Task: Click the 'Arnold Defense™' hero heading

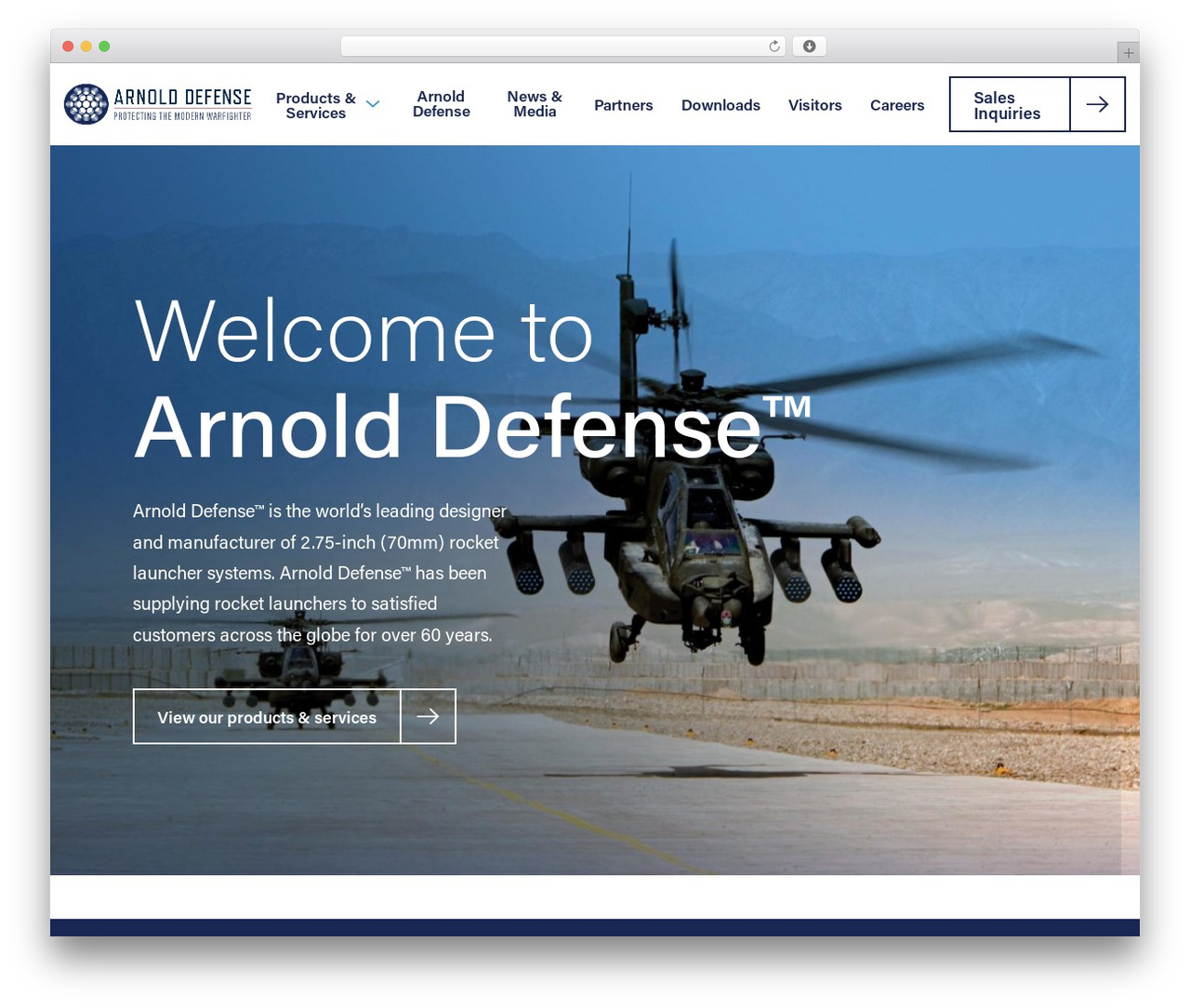Action: pos(472,426)
